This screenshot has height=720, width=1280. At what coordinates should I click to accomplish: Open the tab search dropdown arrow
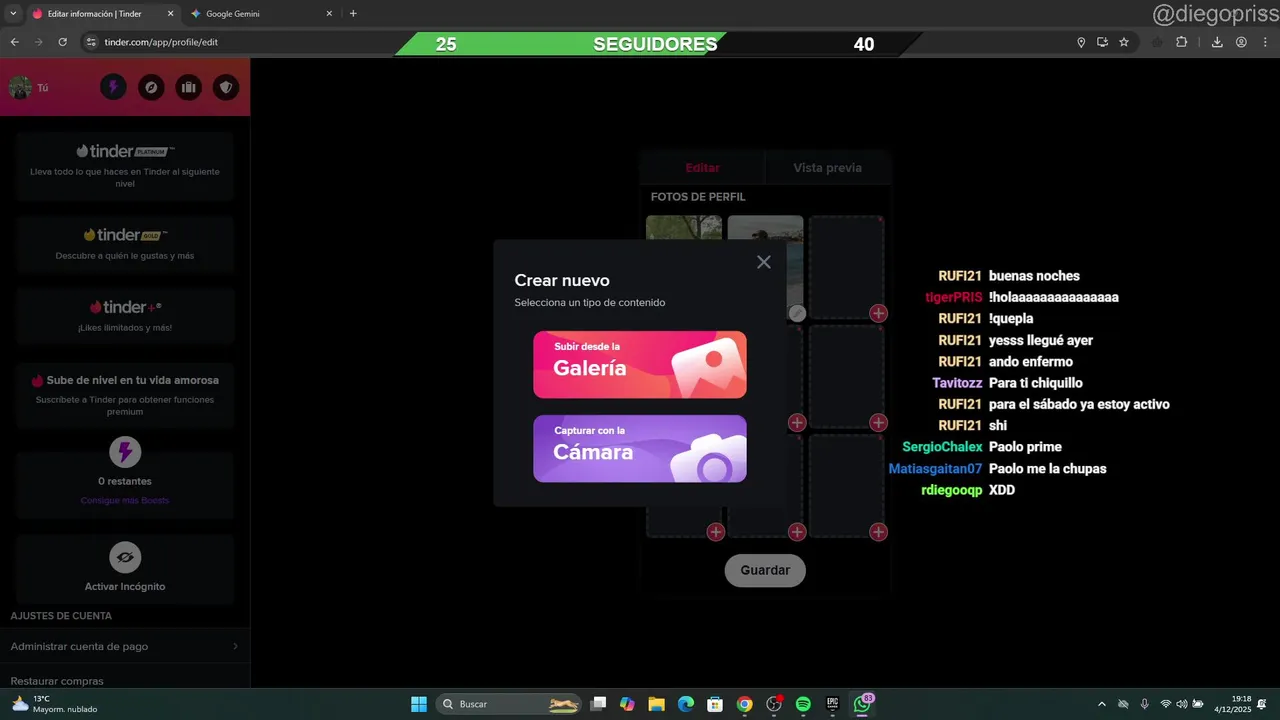(x=13, y=14)
